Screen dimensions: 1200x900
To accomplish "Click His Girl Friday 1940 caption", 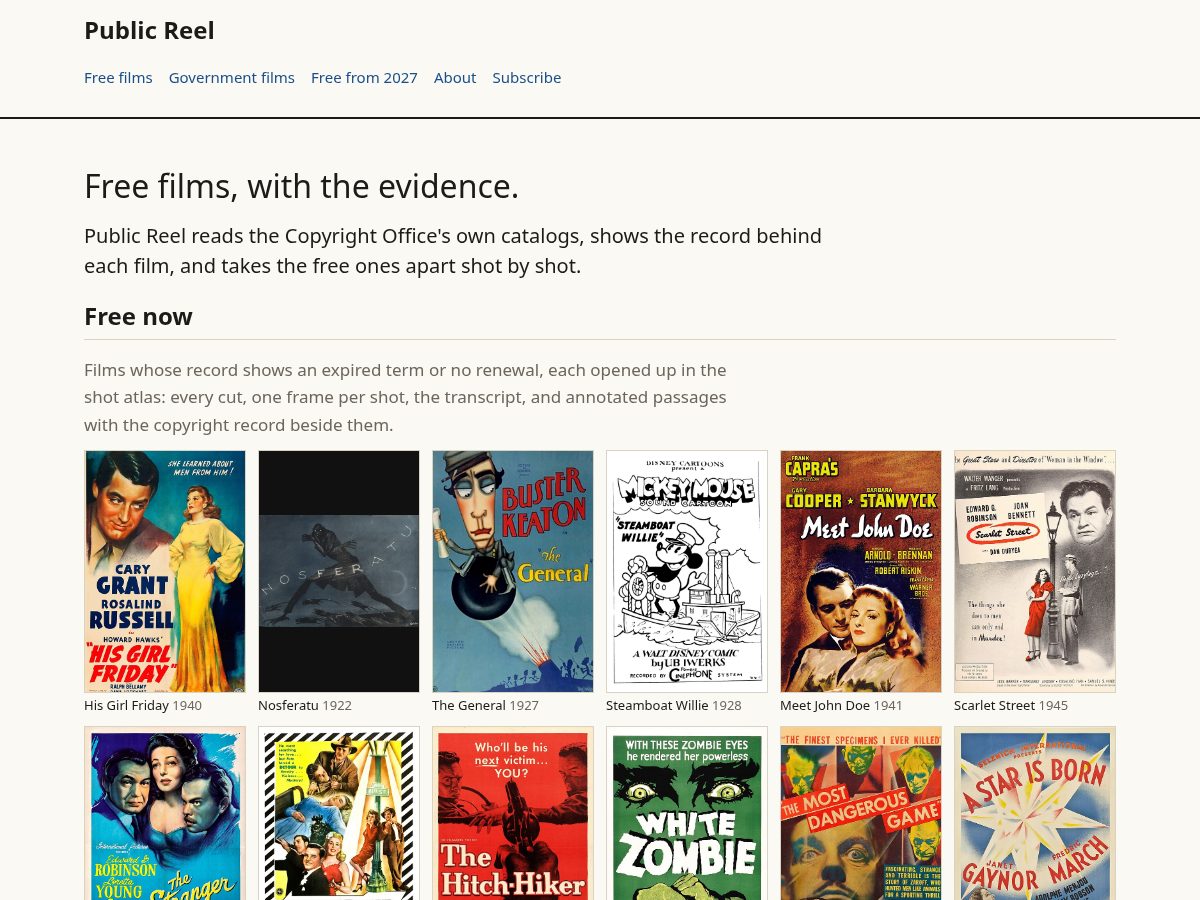I will click(x=143, y=705).
